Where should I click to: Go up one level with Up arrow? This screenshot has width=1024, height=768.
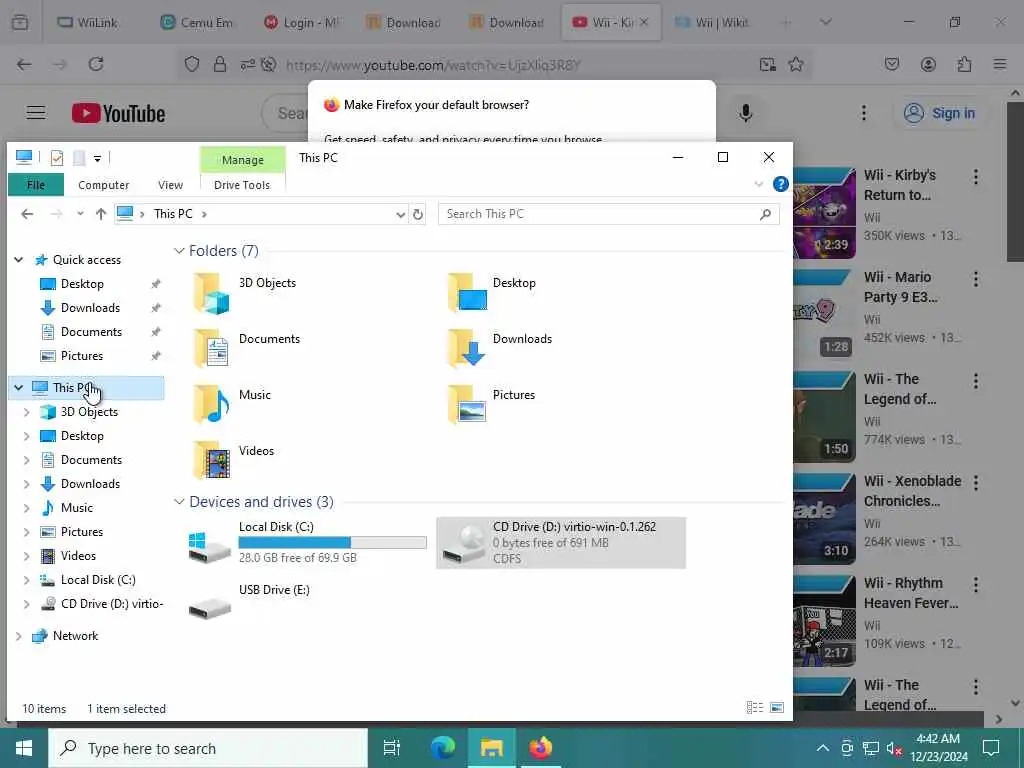click(x=101, y=214)
